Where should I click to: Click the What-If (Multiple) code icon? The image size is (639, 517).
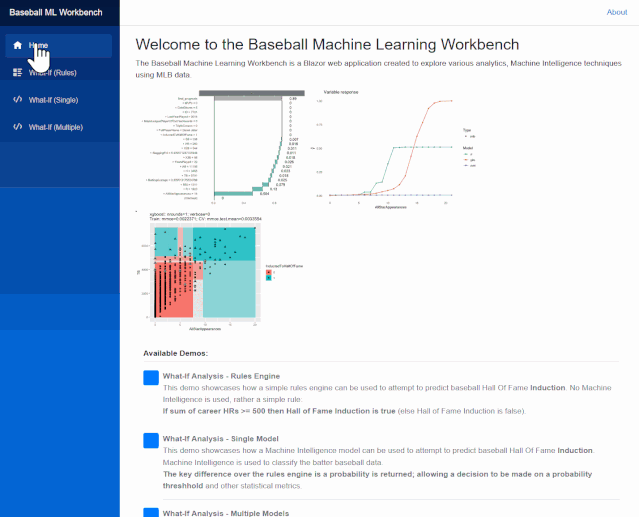click(x=18, y=127)
